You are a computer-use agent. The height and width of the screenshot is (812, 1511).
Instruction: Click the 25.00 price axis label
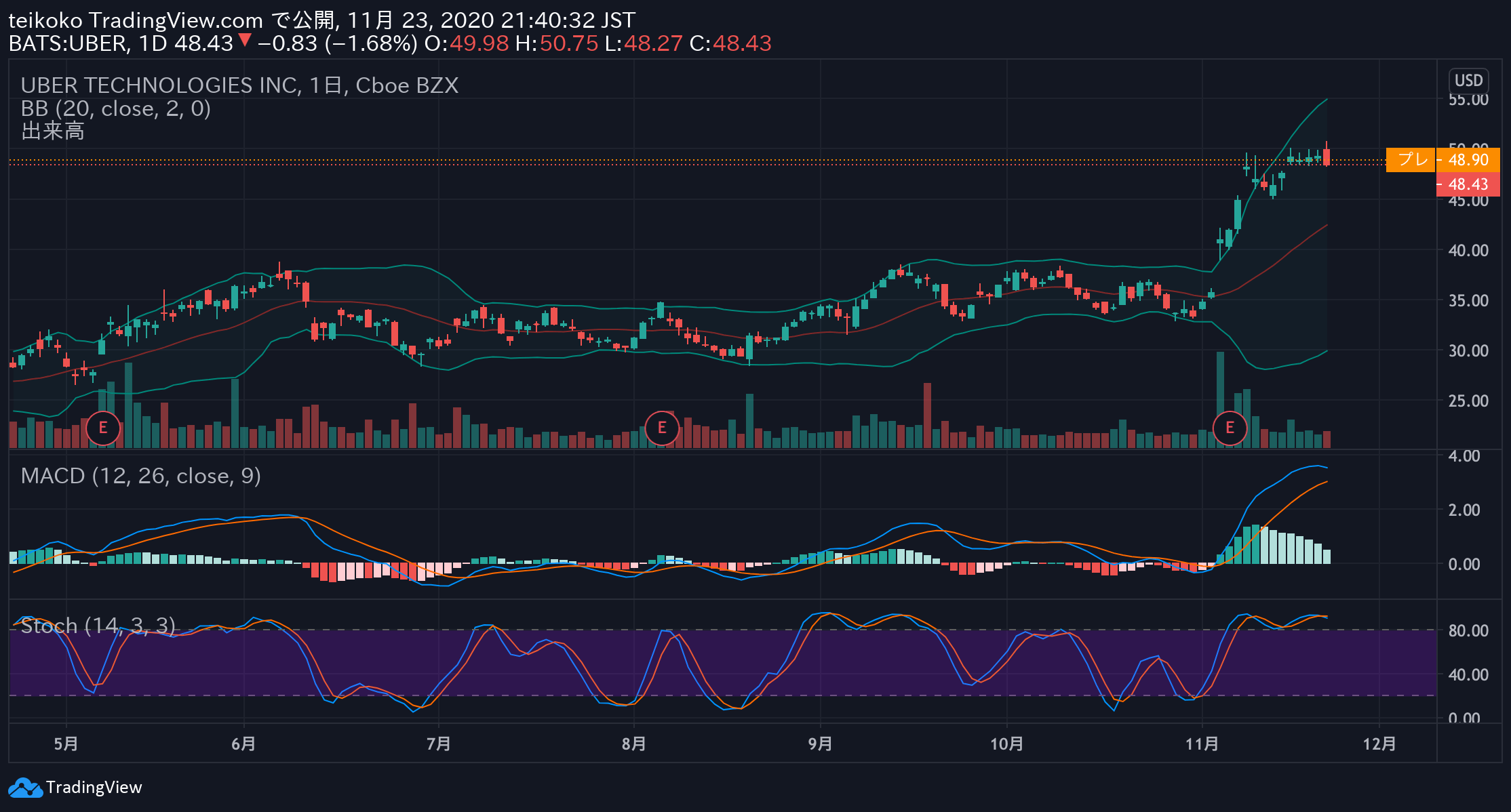tap(1468, 401)
